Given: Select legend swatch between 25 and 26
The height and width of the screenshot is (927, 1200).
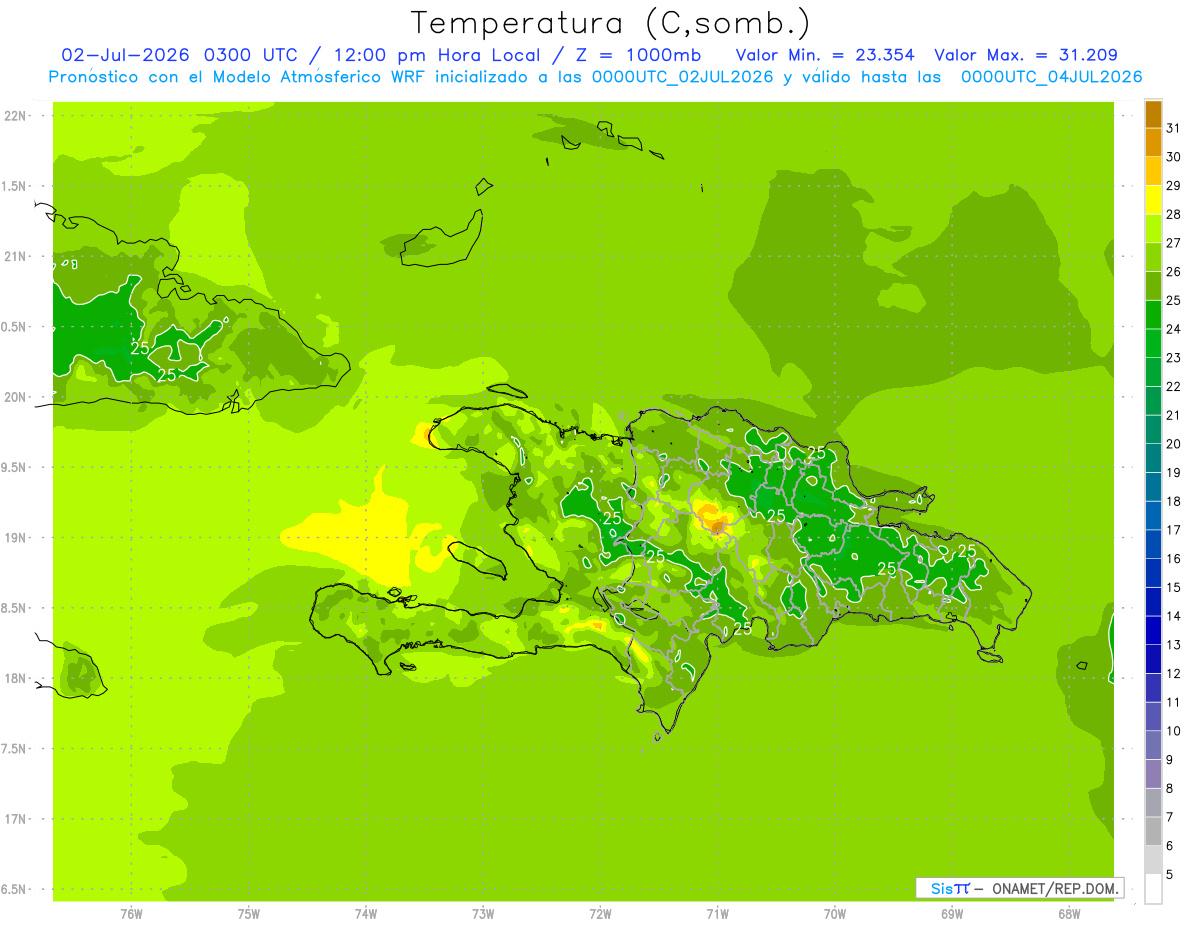Looking at the screenshot, I should coord(1153,286).
